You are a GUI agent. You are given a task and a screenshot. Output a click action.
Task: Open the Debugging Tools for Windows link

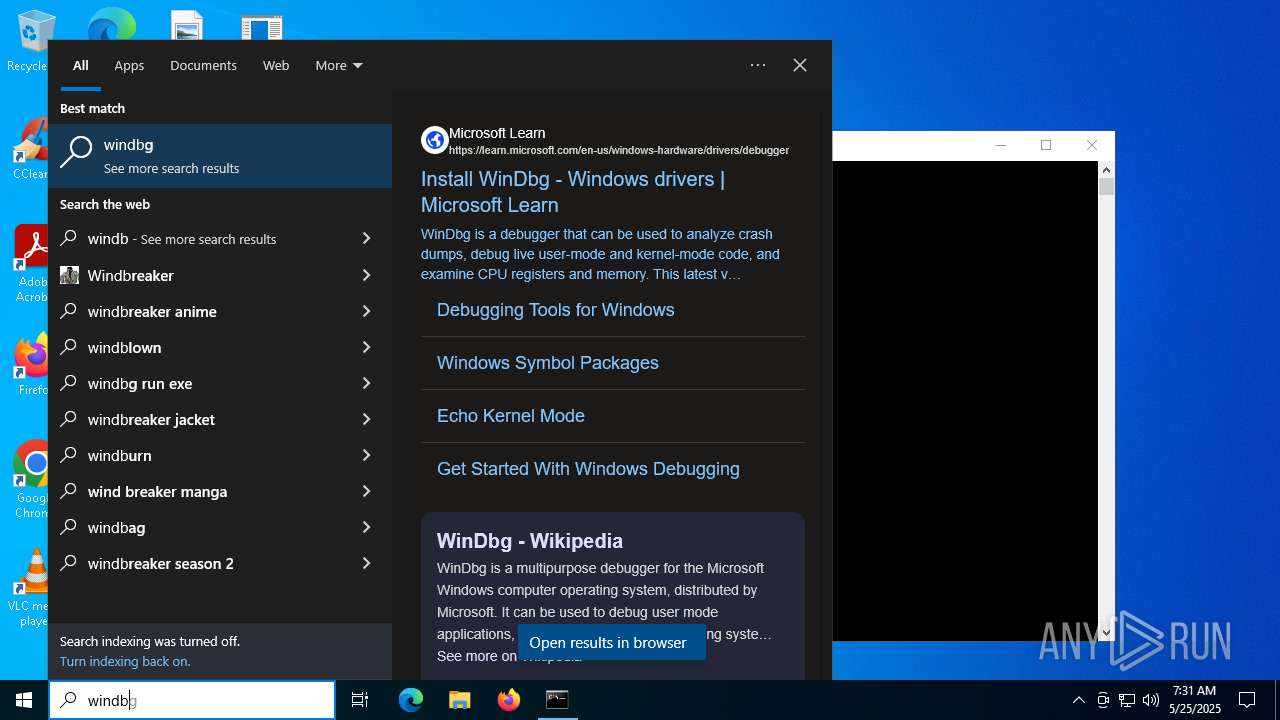[x=555, y=310]
